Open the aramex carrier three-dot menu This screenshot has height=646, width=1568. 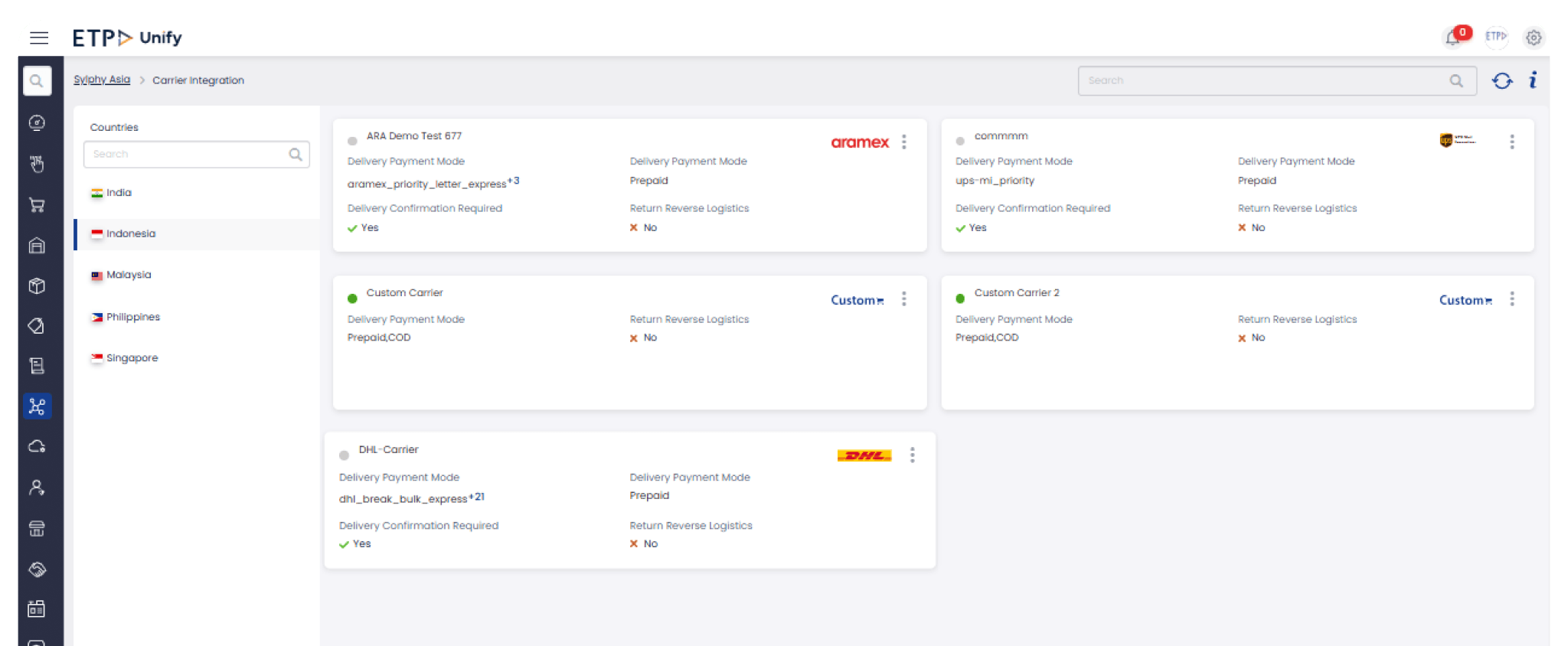click(904, 142)
